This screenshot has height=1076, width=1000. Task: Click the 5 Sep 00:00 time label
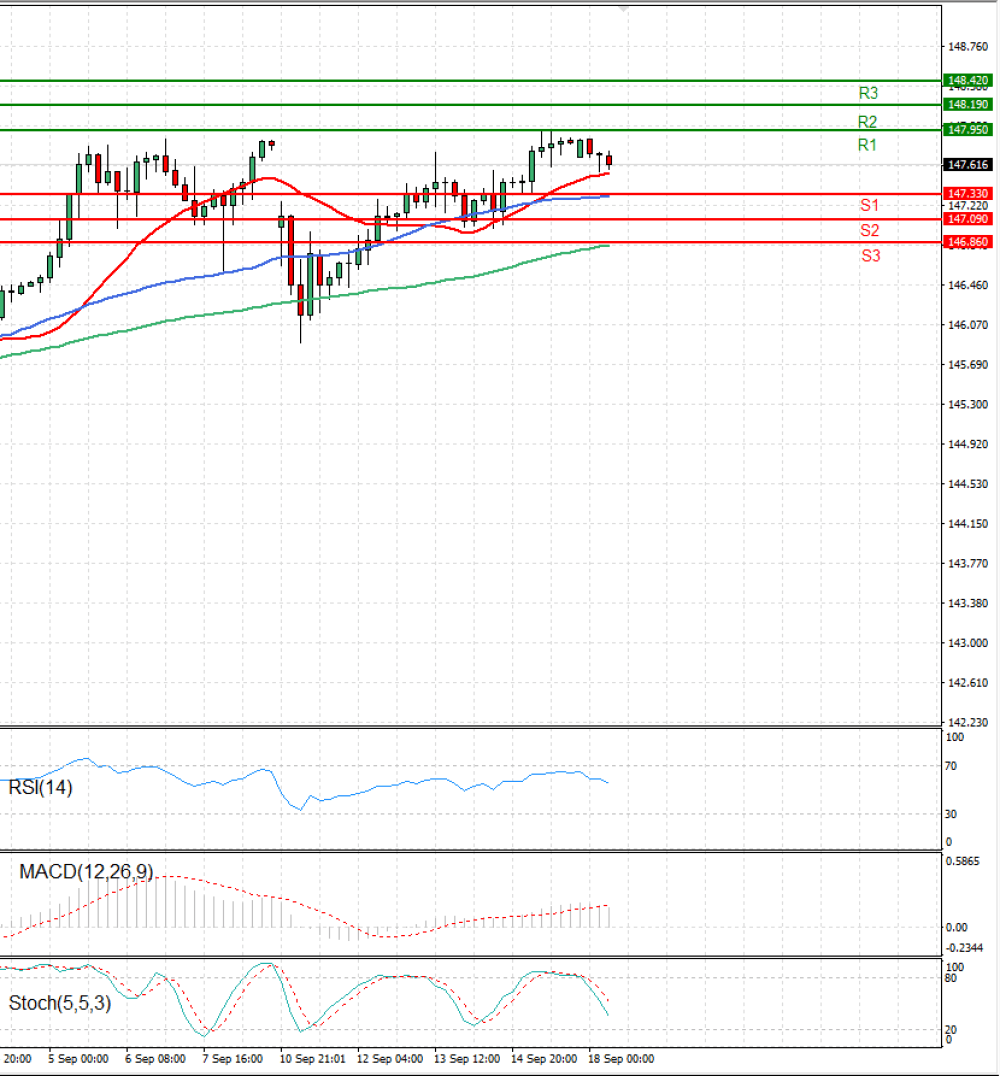(78, 1059)
